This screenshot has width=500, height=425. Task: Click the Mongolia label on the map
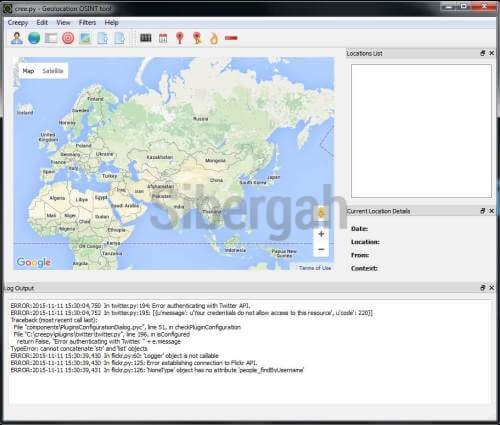pos(215,161)
